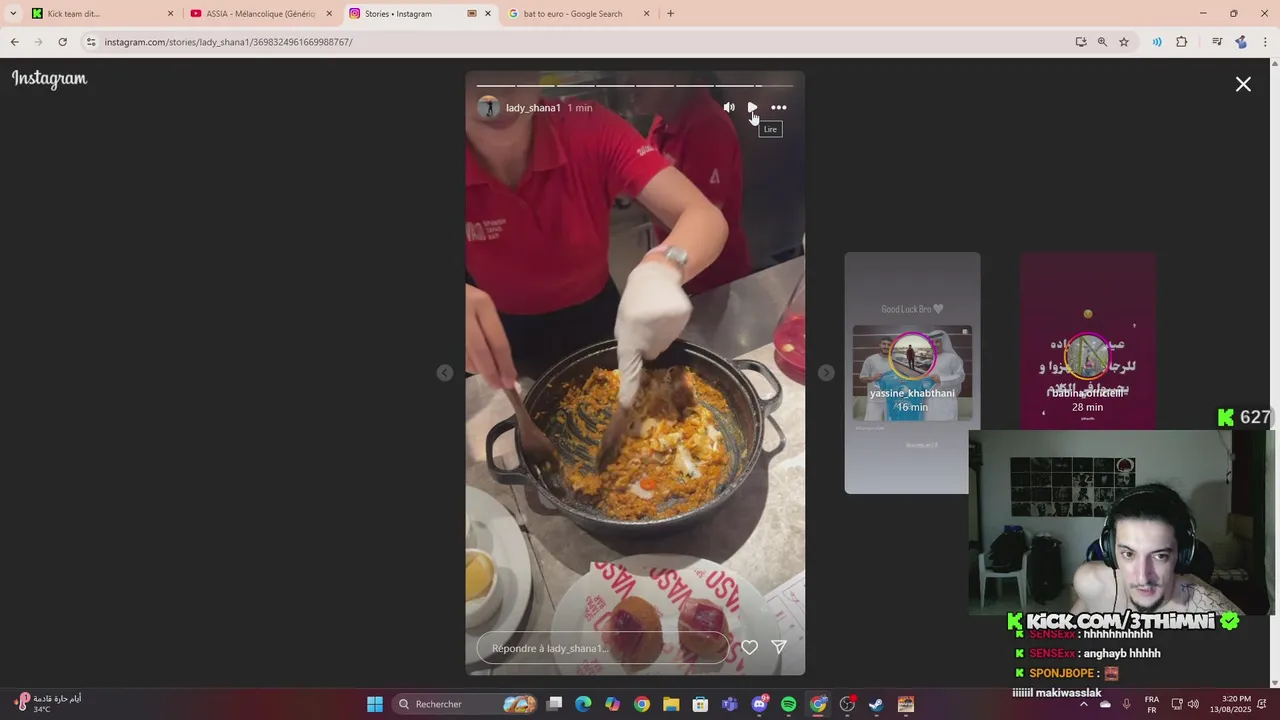Click the story play button
1280x720 pixels.
(x=752, y=107)
